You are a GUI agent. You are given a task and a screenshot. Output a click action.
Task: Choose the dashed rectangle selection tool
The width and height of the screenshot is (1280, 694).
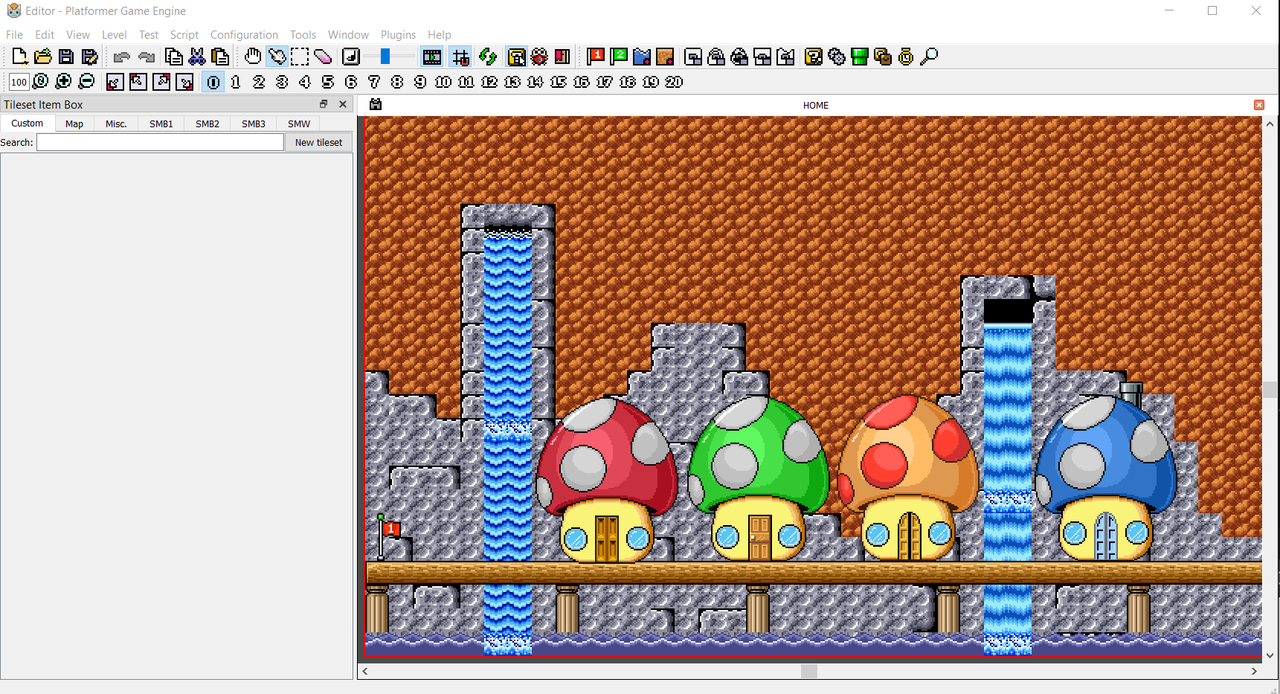coord(299,57)
